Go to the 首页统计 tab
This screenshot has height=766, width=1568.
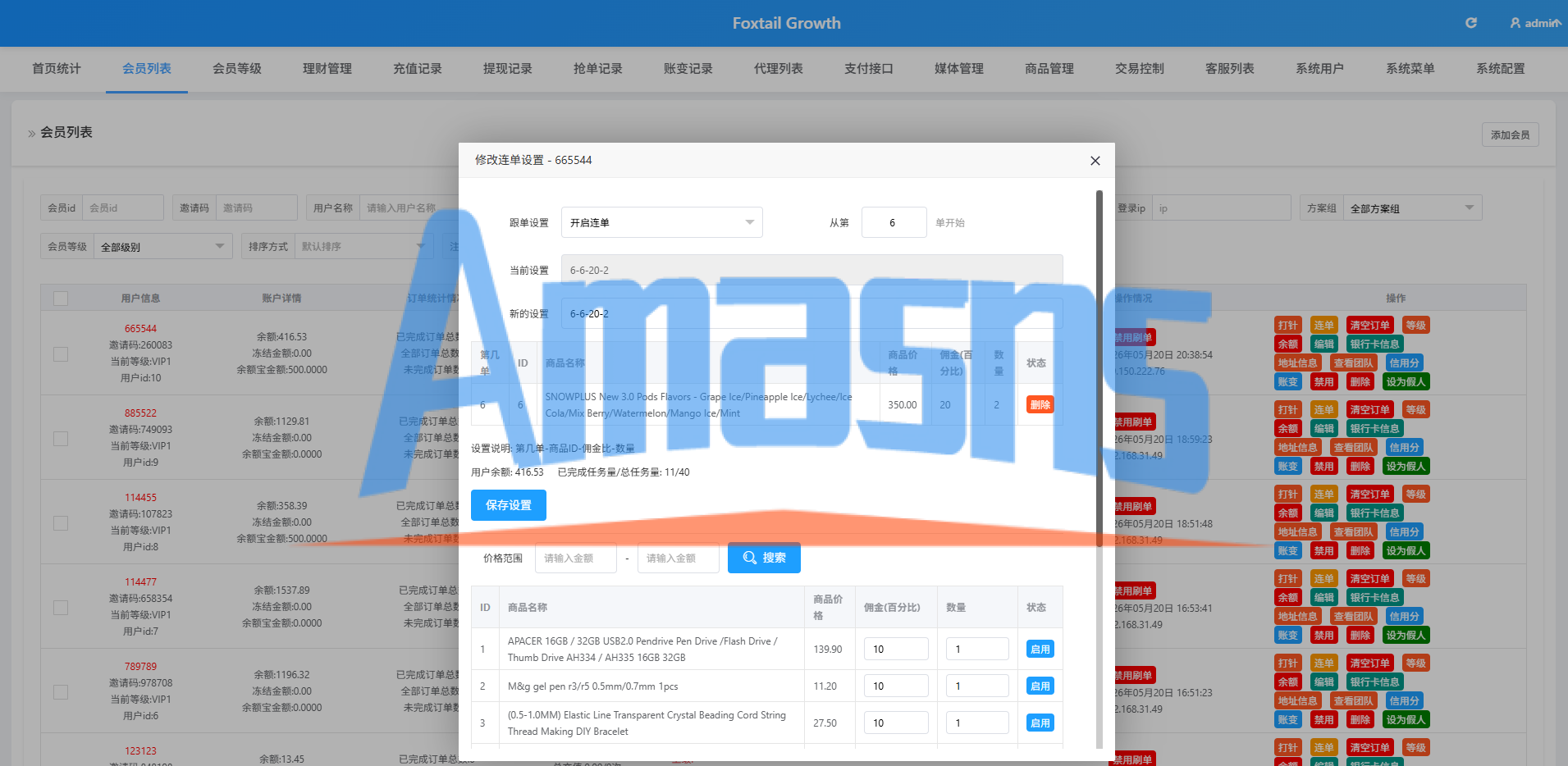click(57, 69)
